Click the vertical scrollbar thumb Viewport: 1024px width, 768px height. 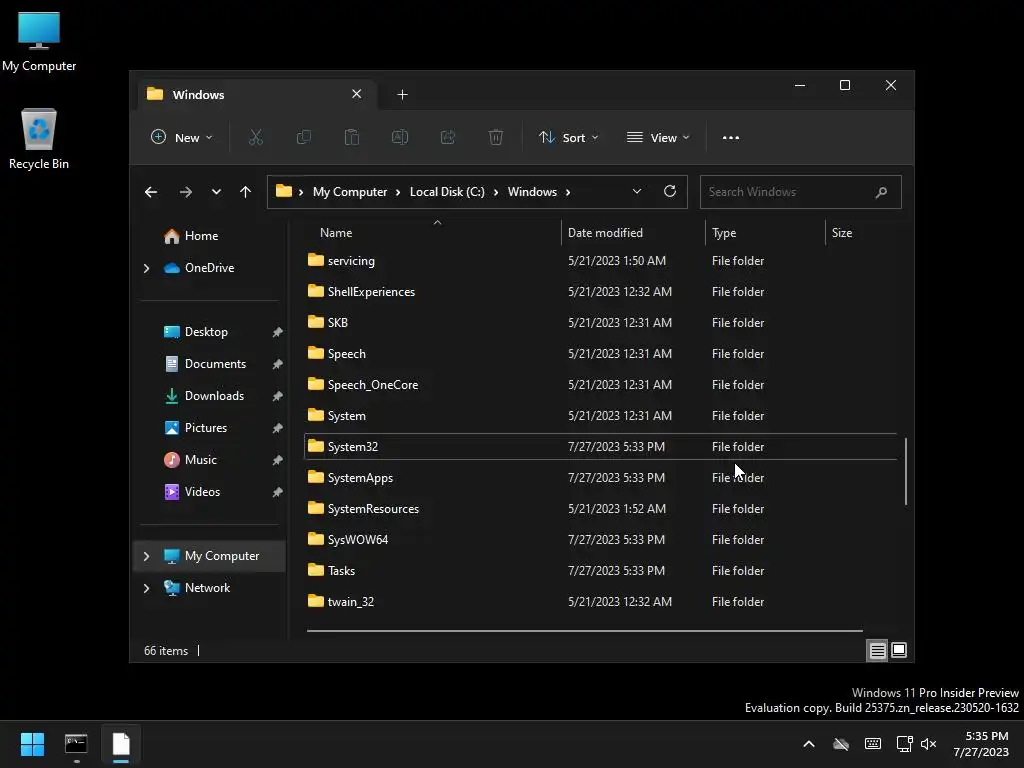click(906, 472)
